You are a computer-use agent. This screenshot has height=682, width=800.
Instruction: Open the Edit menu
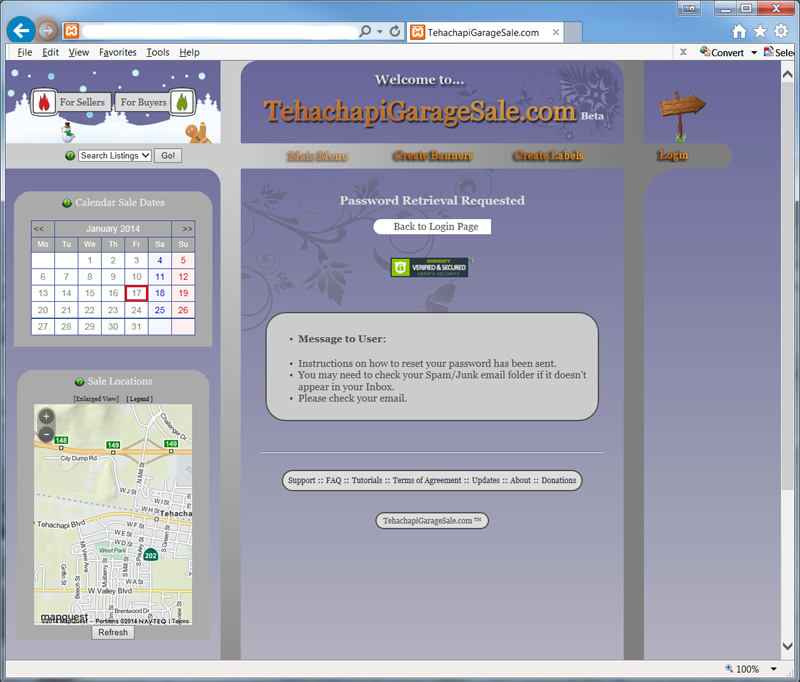[x=50, y=52]
